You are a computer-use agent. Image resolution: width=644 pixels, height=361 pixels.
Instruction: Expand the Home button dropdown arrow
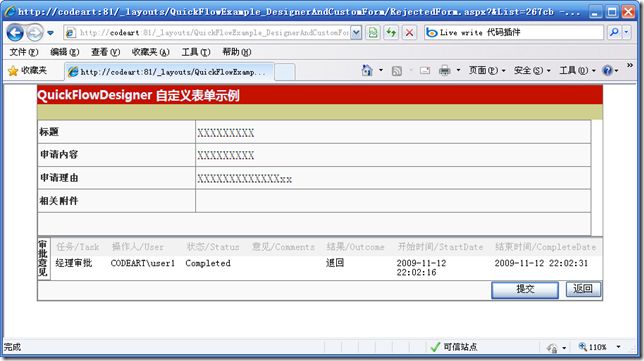point(381,71)
